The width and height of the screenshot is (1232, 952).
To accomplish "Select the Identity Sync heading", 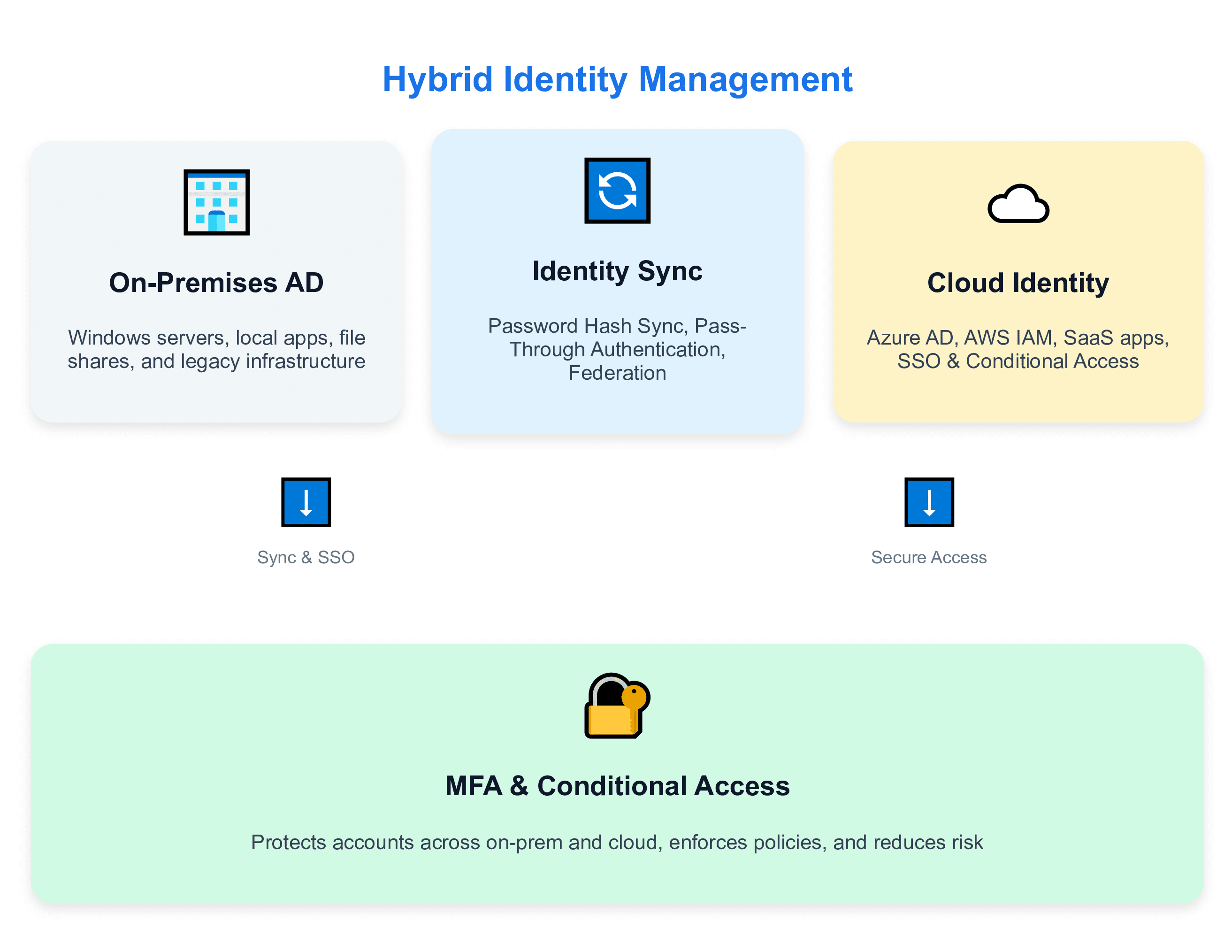I will [617, 271].
